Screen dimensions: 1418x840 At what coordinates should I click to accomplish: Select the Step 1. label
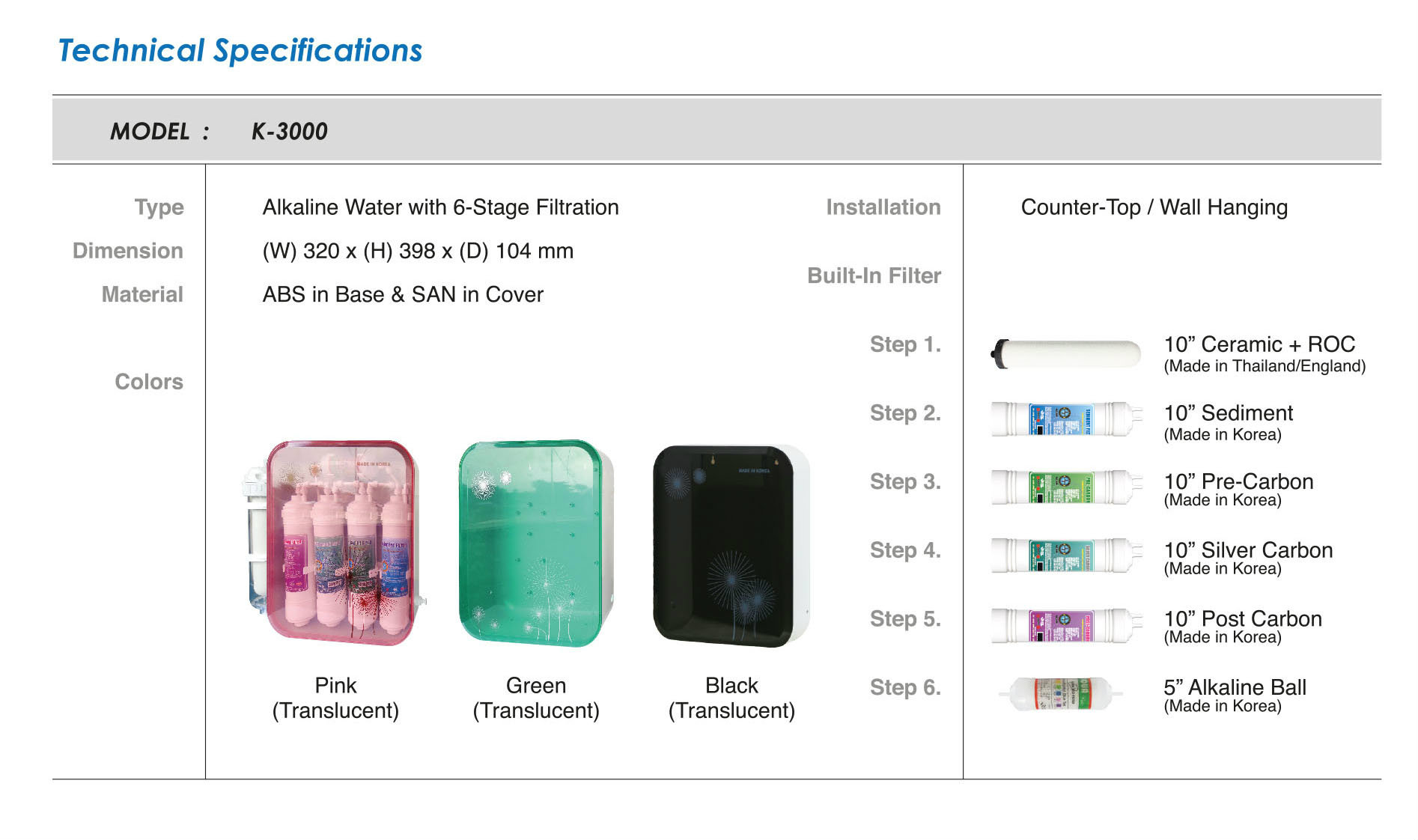[x=905, y=344]
